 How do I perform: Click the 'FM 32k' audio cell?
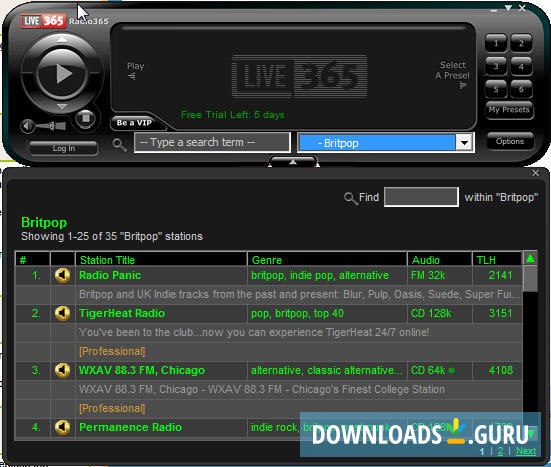point(428,275)
